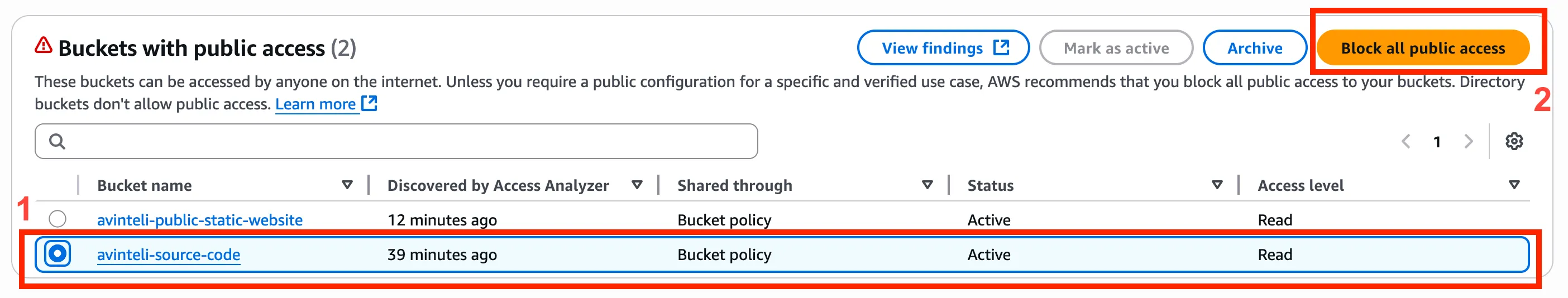This screenshot has width=1568, height=298.
Task: Sort by Access level column arrow
Action: pyautogui.click(x=1514, y=185)
